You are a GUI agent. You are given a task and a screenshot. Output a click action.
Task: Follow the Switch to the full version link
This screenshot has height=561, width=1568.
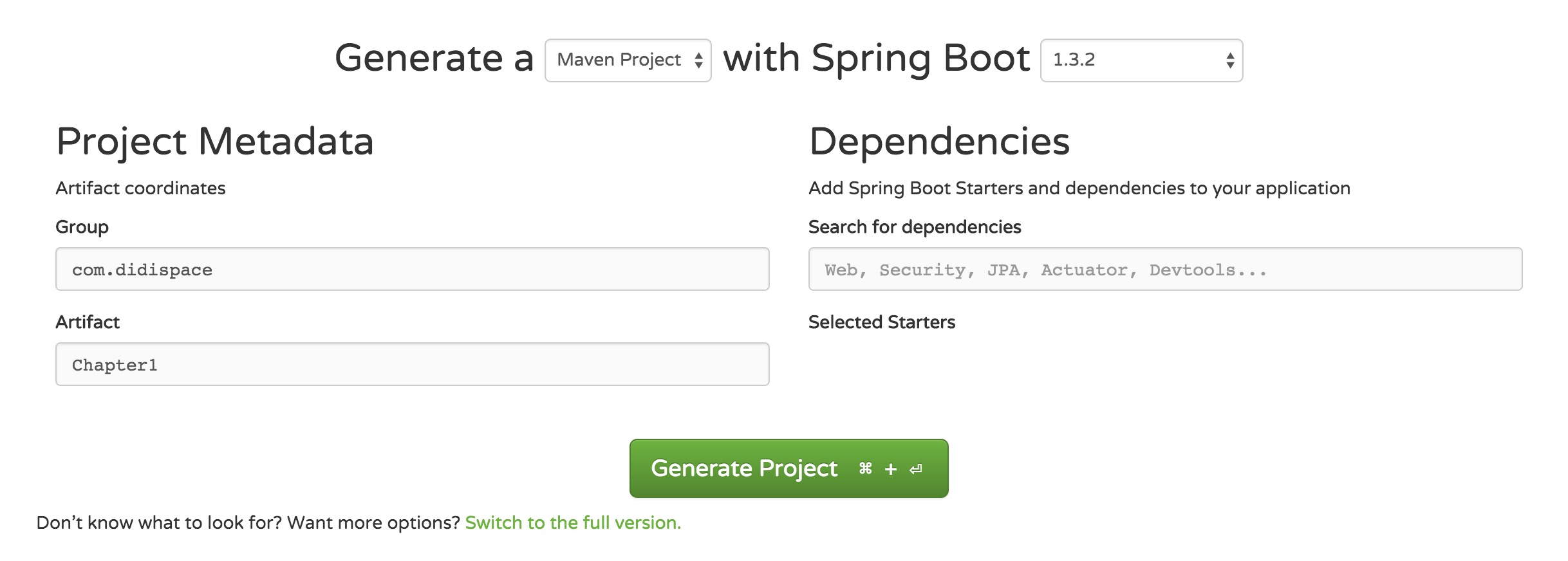click(x=573, y=523)
